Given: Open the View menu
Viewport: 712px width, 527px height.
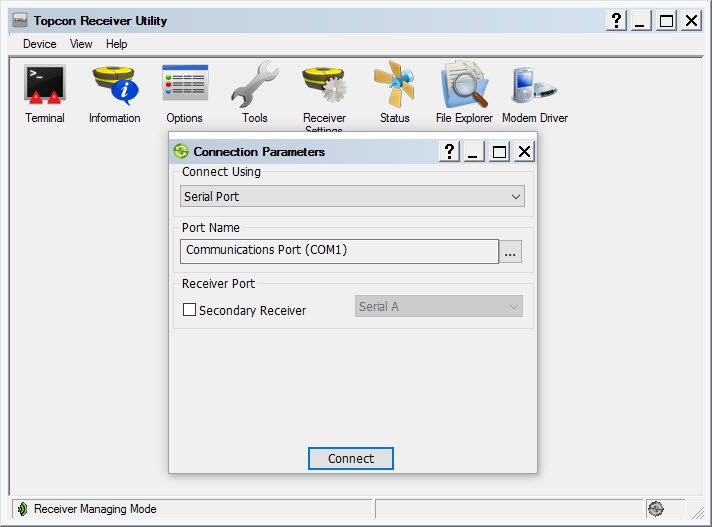Looking at the screenshot, I should [81, 44].
